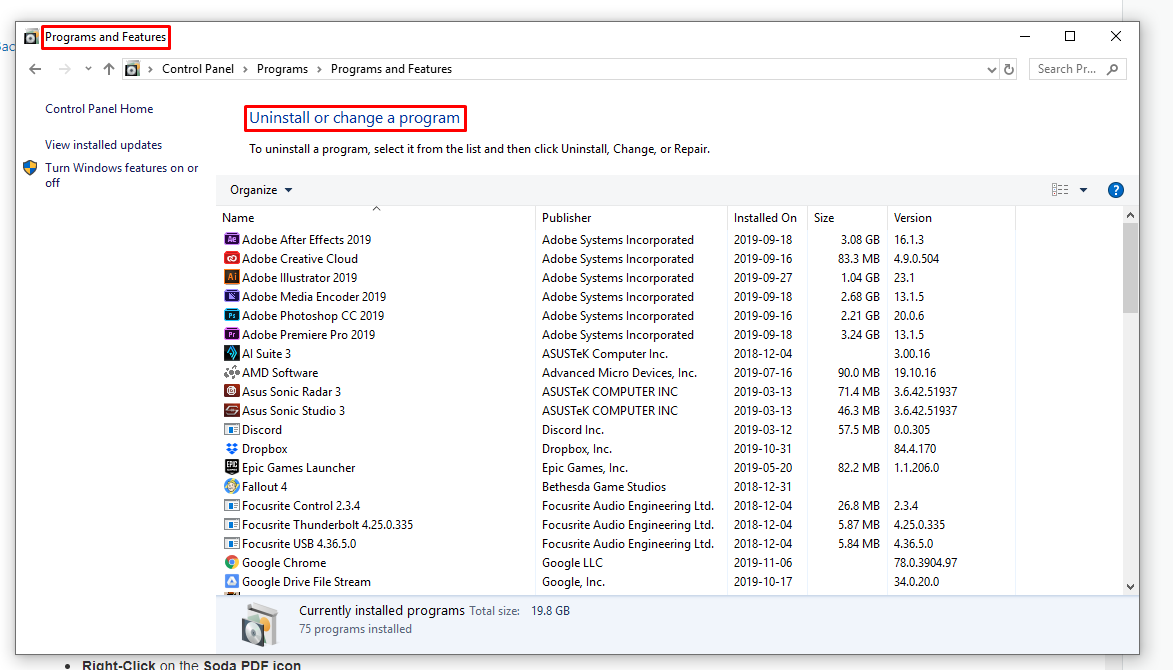Click the Fallout 4 icon
The height and width of the screenshot is (670, 1173).
point(232,486)
